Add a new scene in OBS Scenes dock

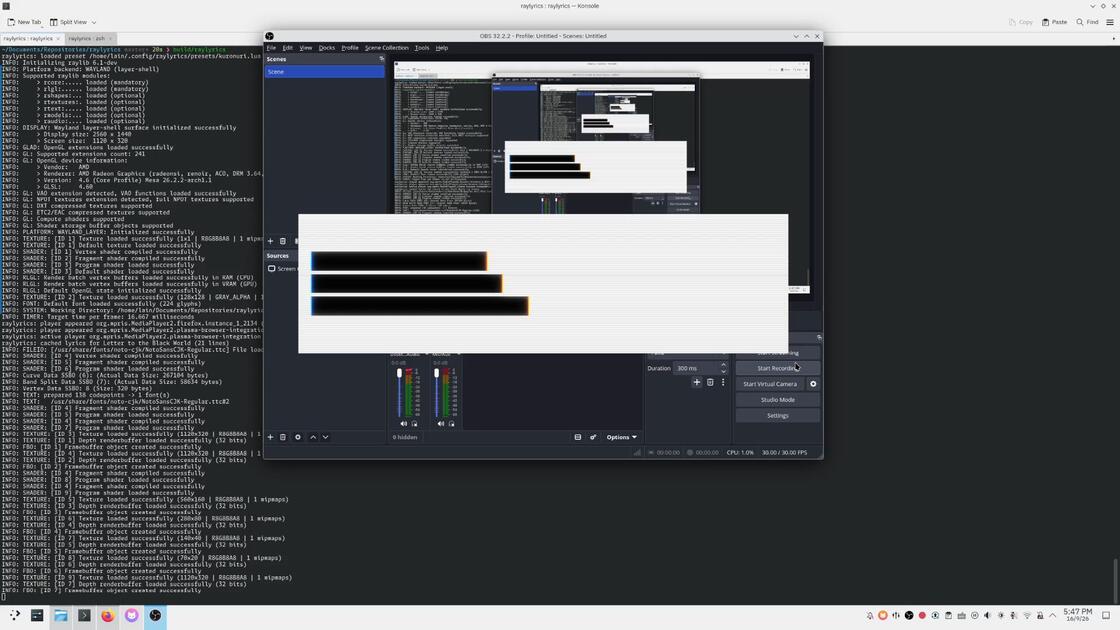(270, 241)
